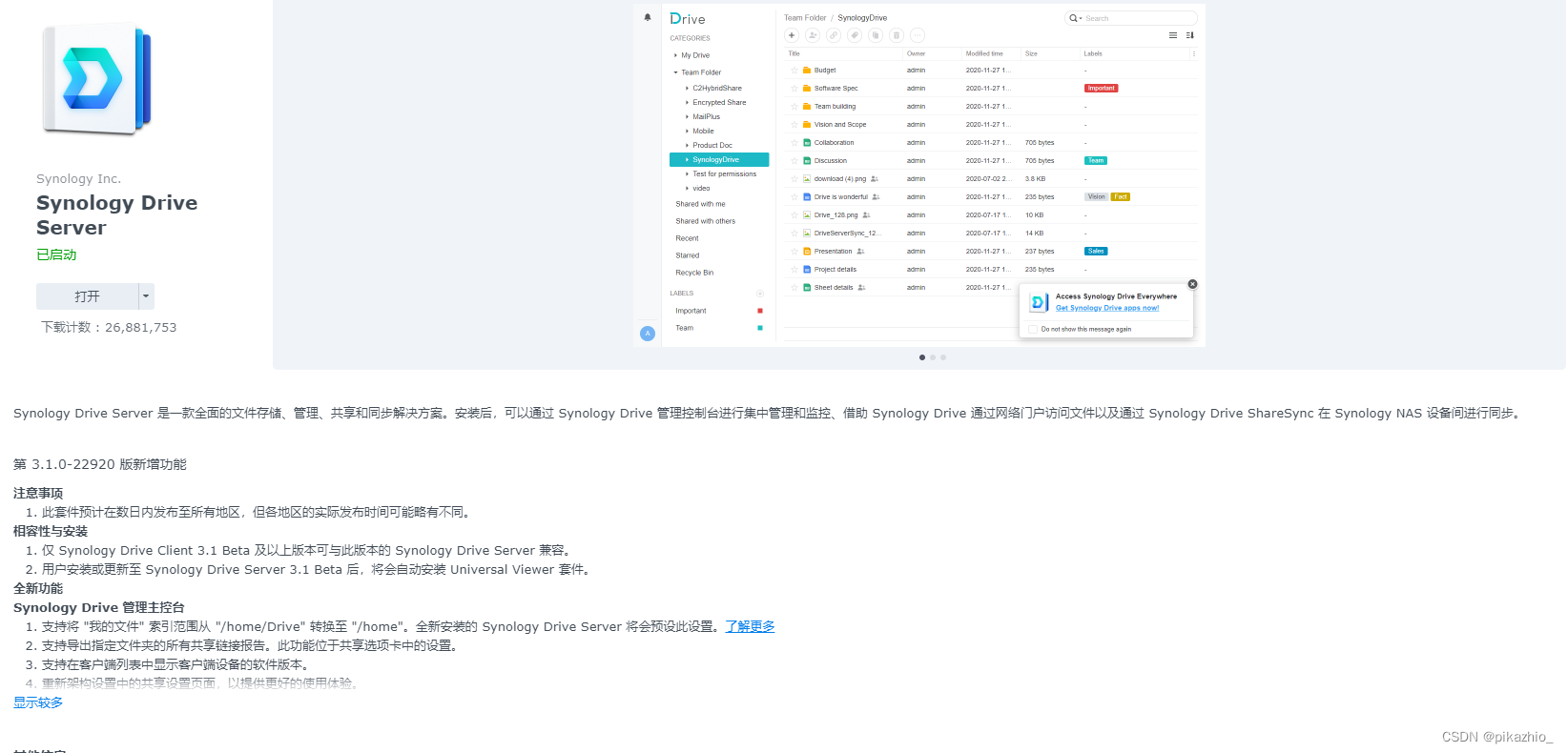Click the plus create button in Drive toolbar
Viewport: 1568px width, 753px height.
792,35
